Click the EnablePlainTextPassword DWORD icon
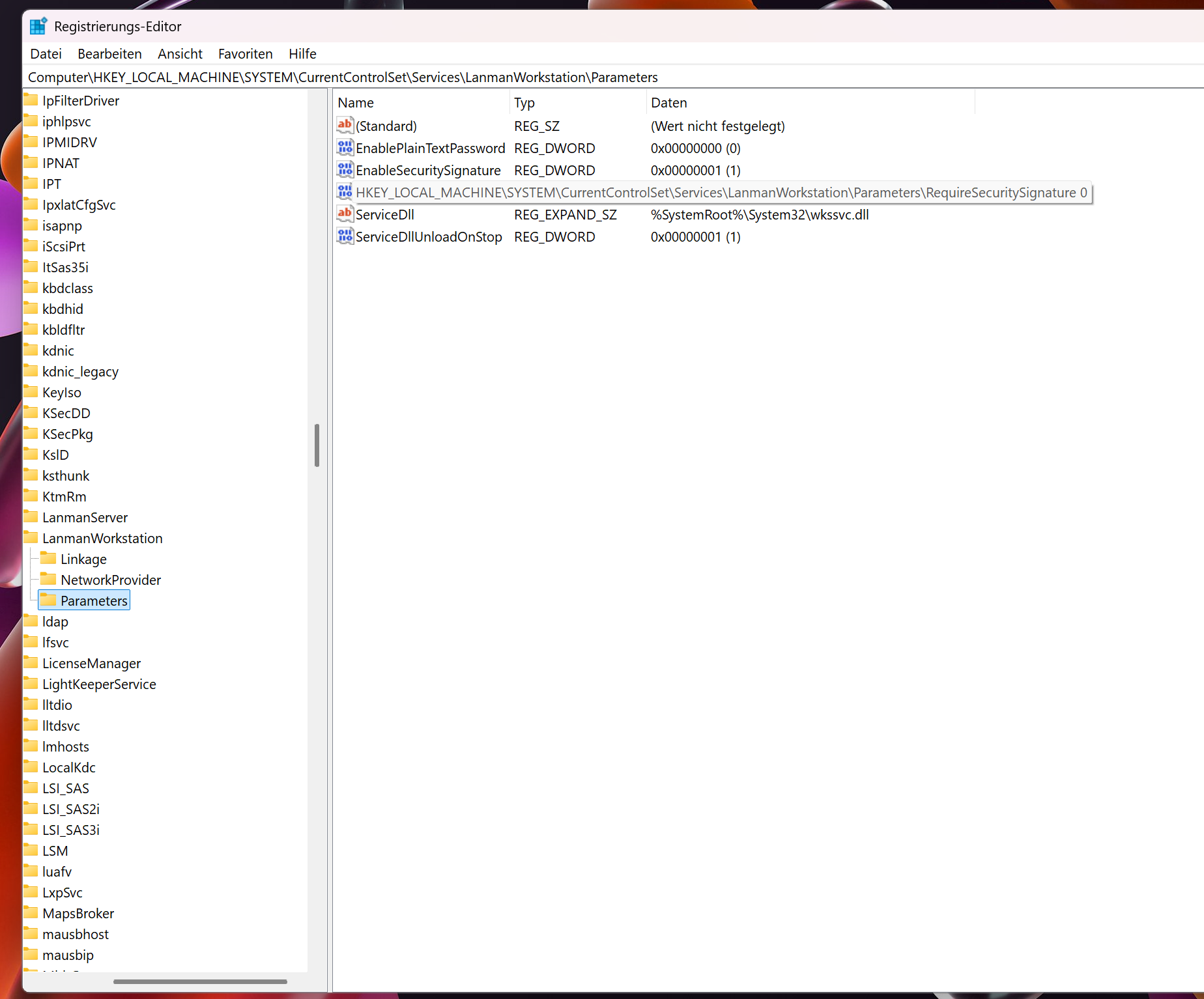The height and width of the screenshot is (999, 1204). (x=345, y=147)
